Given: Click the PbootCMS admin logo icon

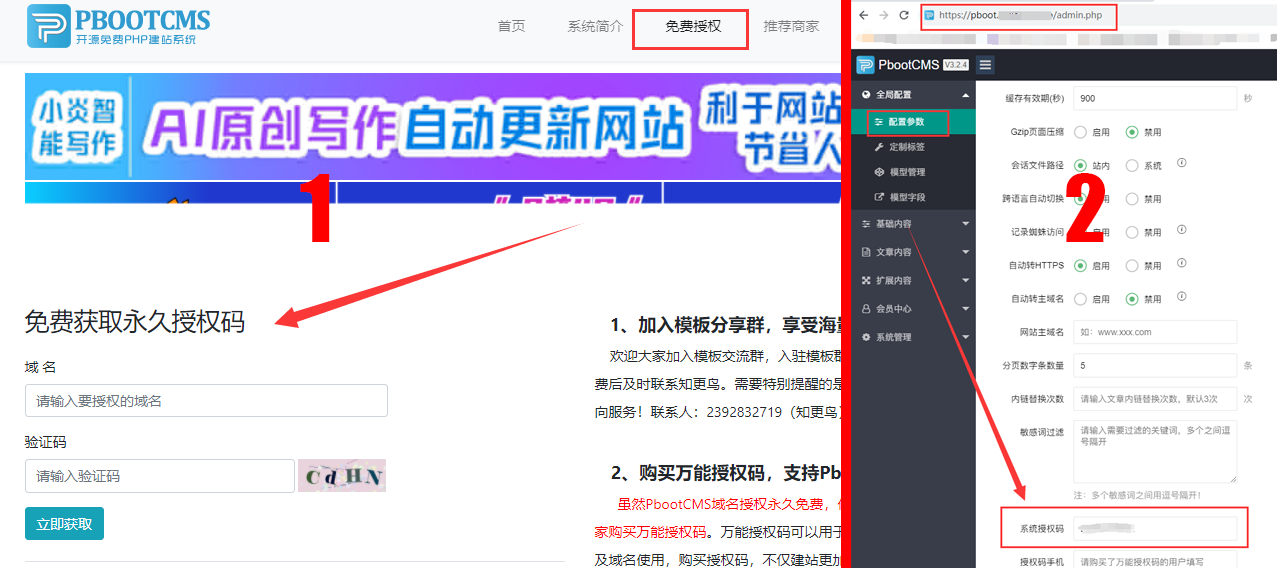Looking at the screenshot, I should [x=866, y=65].
